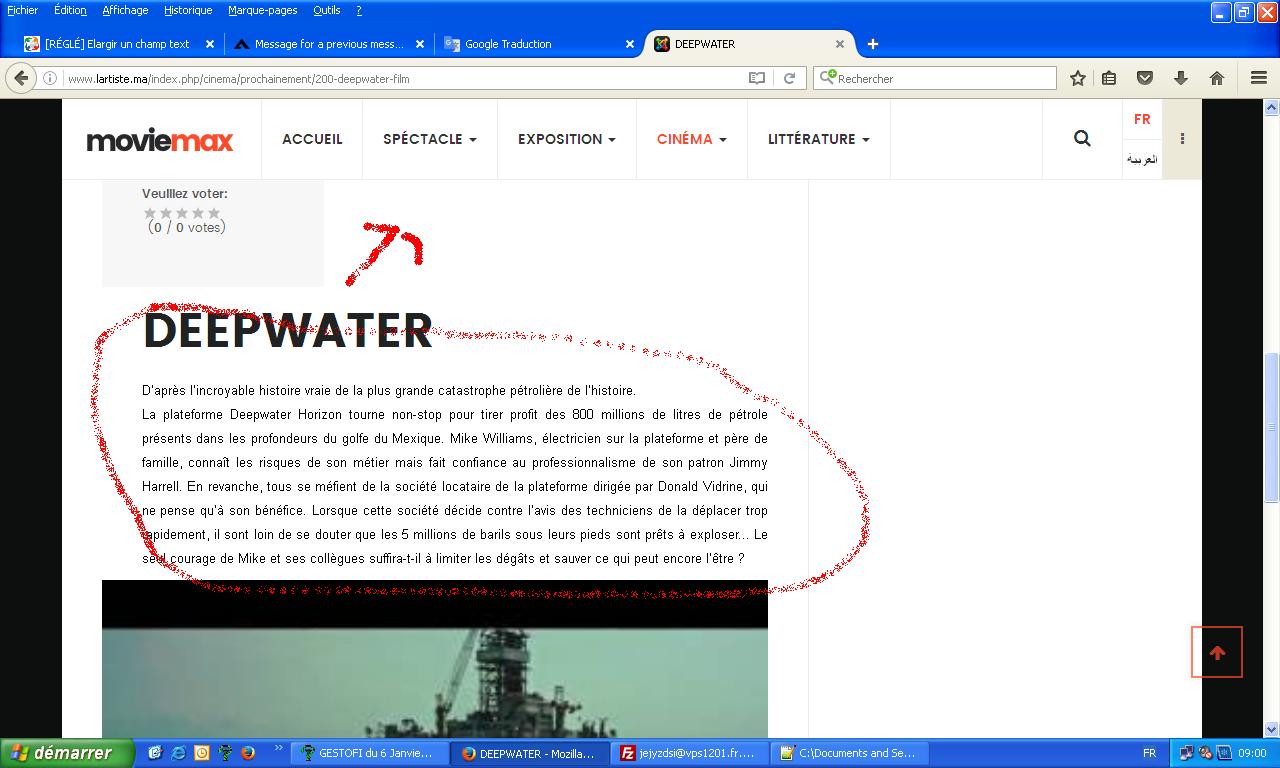Expand the LITTÉRATURE dropdown menu

coord(819,139)
